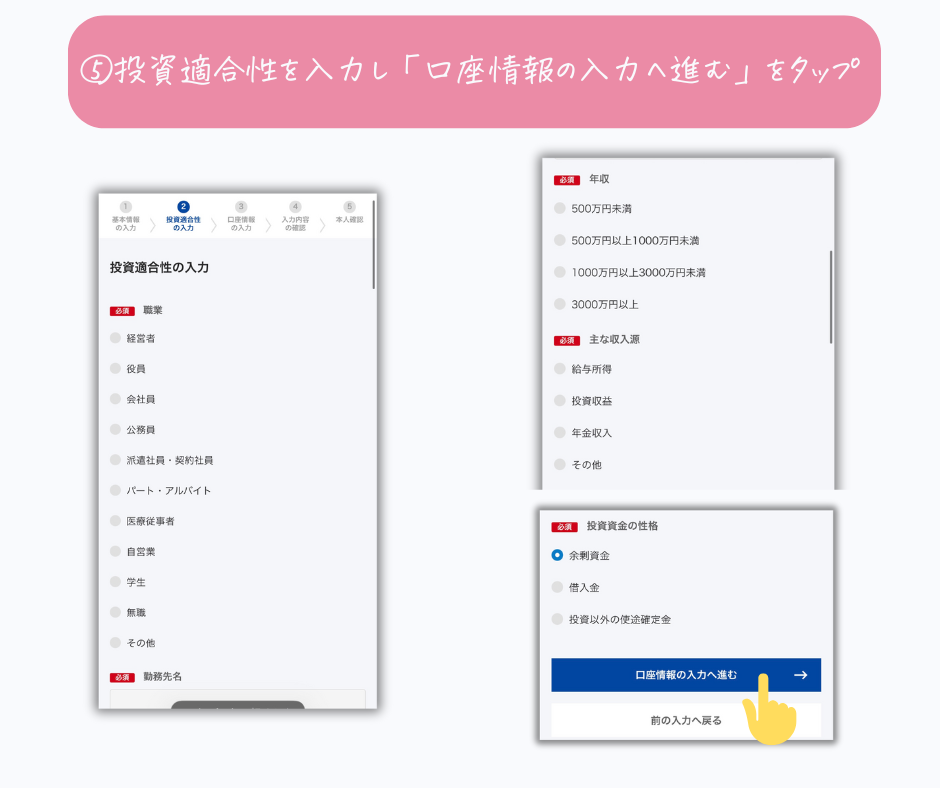Viewport: 940px width, 788px height.
Task: Select 3000万円以上 annual income
Action: (560, 304)
